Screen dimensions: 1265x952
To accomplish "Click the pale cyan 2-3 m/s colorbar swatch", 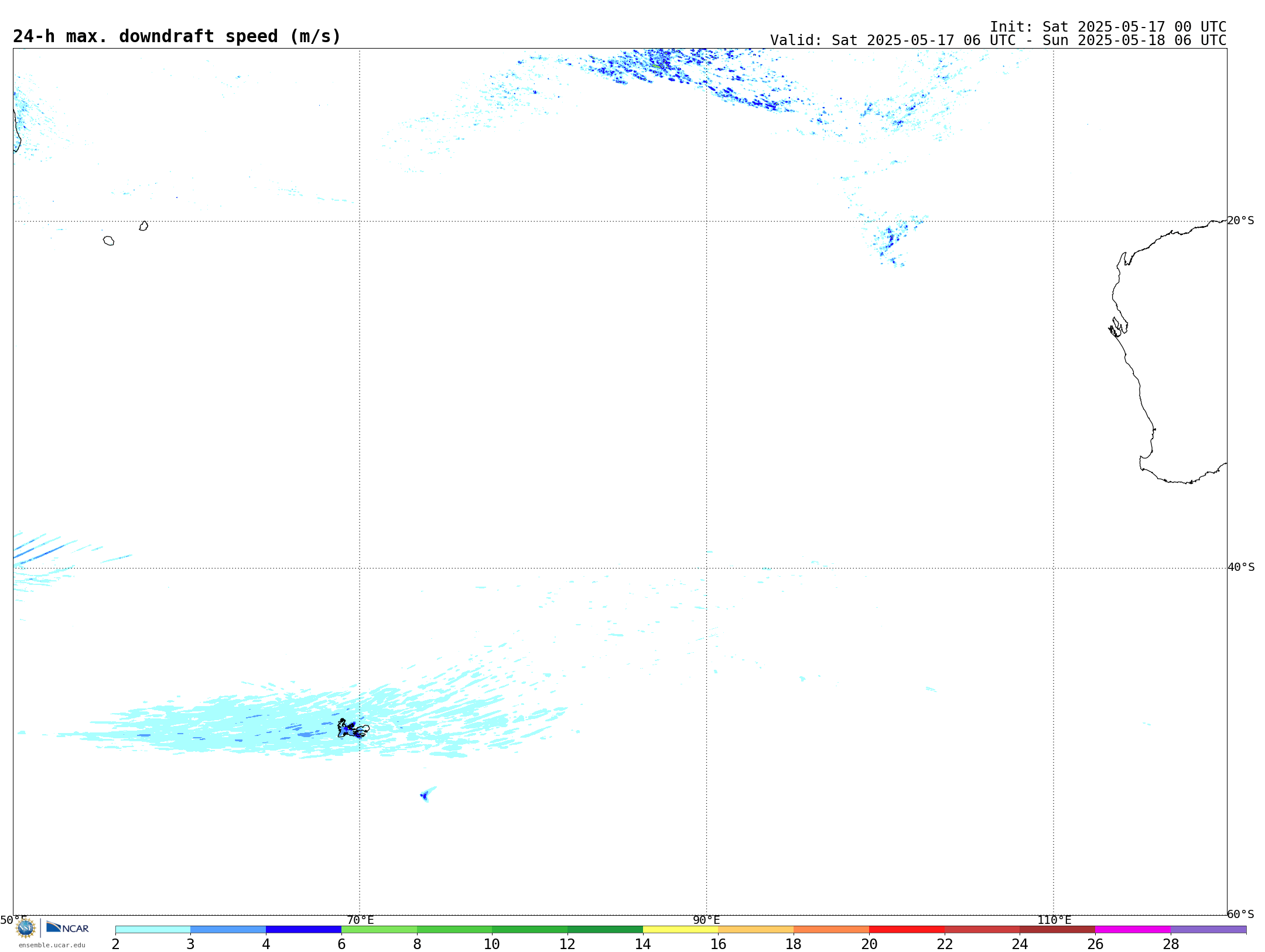I will click(153, 930).
